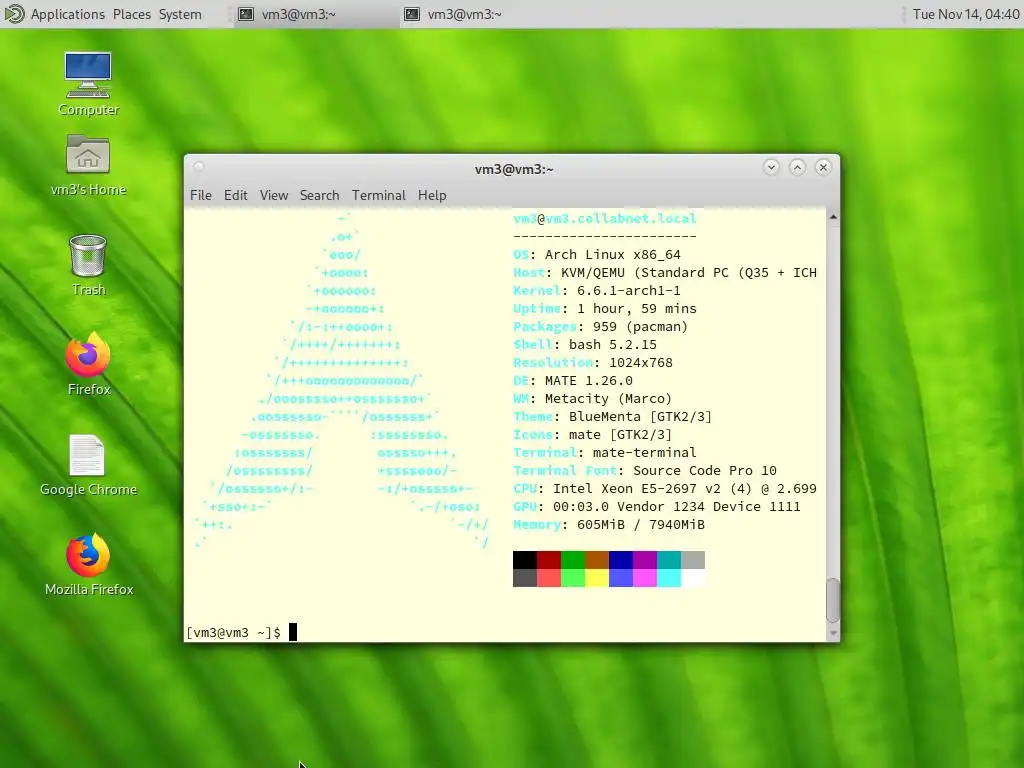The image size is (1024, 768).
Task: Click the WM 'Metacity (Marco)' text
Action: [x=608, y=399]
